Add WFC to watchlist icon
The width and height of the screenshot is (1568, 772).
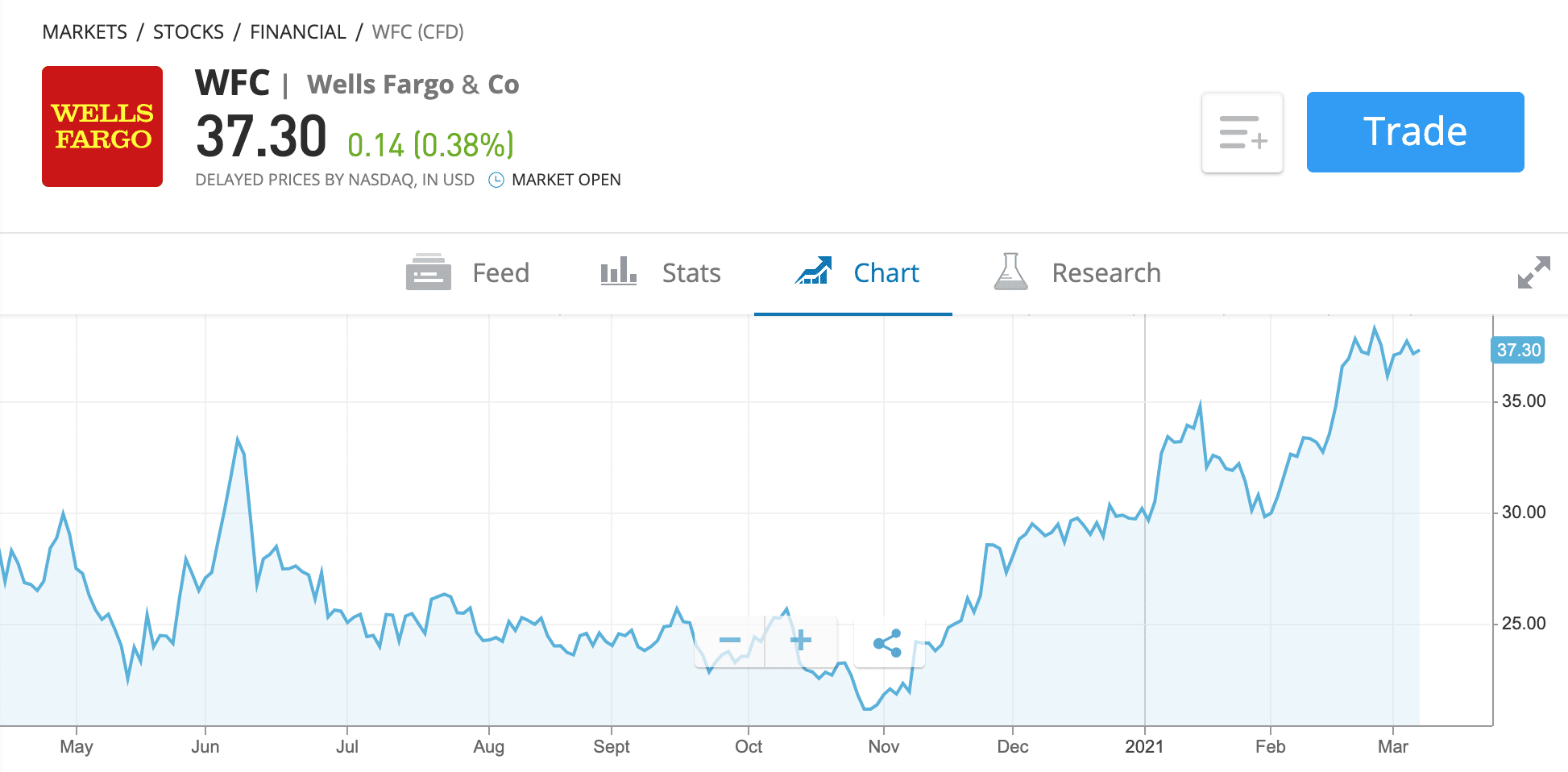tap(1242, 132)
